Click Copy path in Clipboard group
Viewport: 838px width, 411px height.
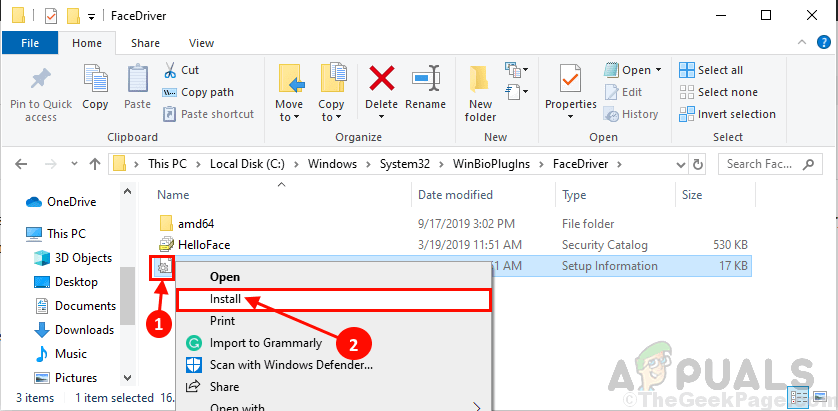pos(198,92)
